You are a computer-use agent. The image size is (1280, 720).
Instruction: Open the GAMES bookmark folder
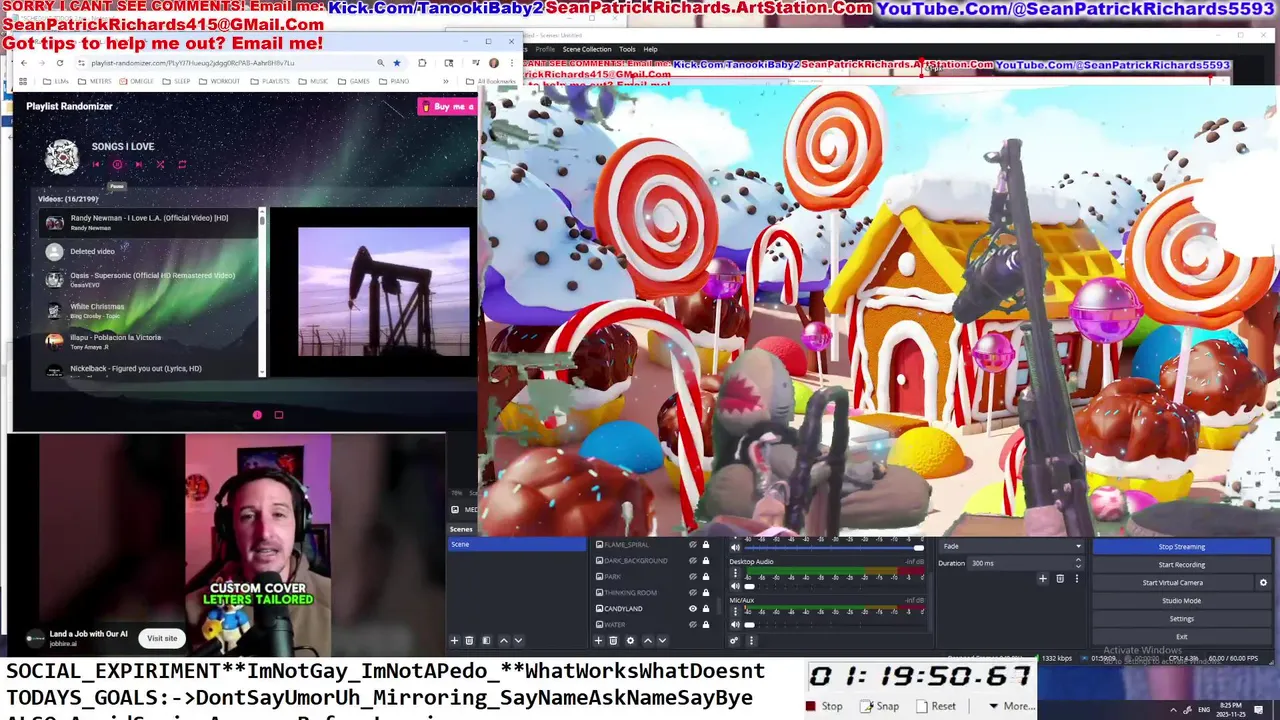pos(354,81)
